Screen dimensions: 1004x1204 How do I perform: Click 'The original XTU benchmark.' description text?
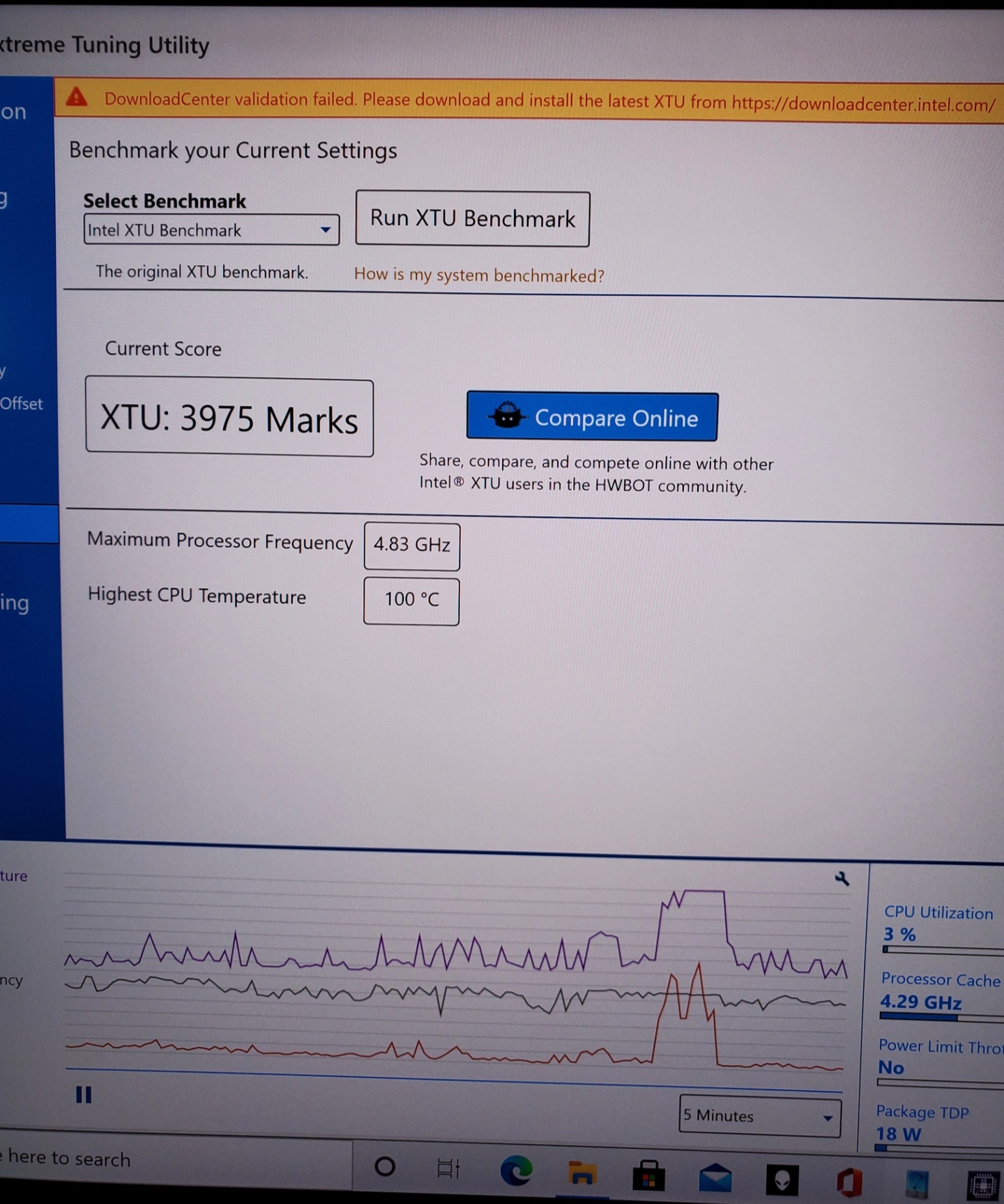(x=201, y=271)
